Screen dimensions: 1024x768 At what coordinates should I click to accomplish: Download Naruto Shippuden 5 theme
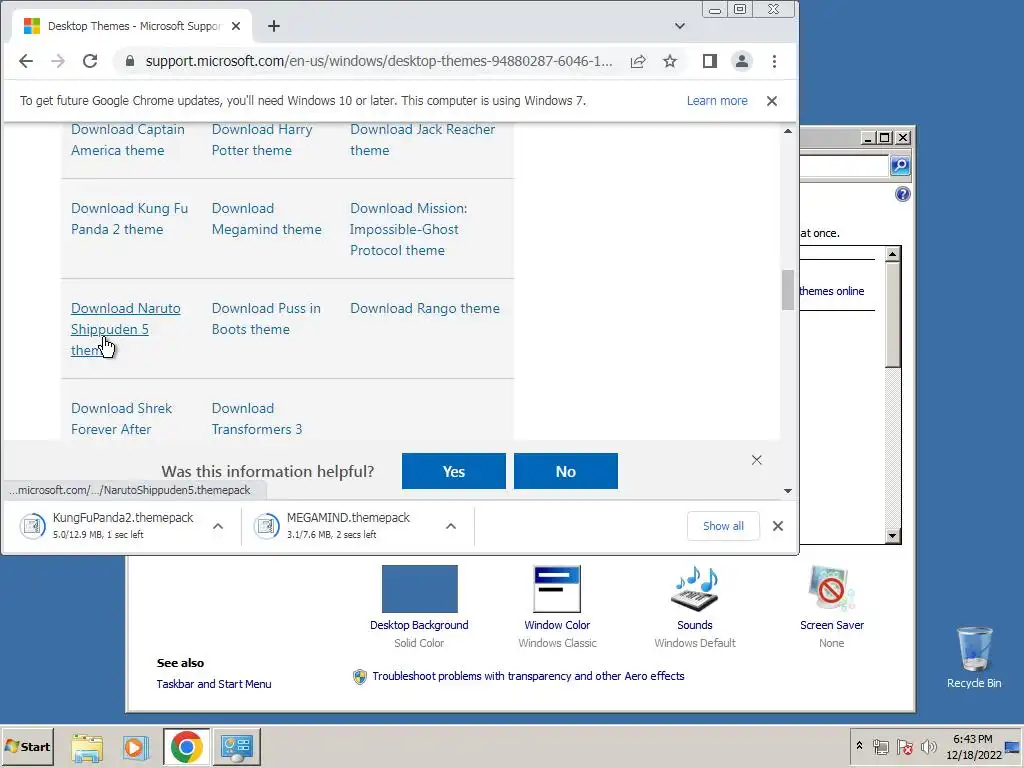coord(125,329)
